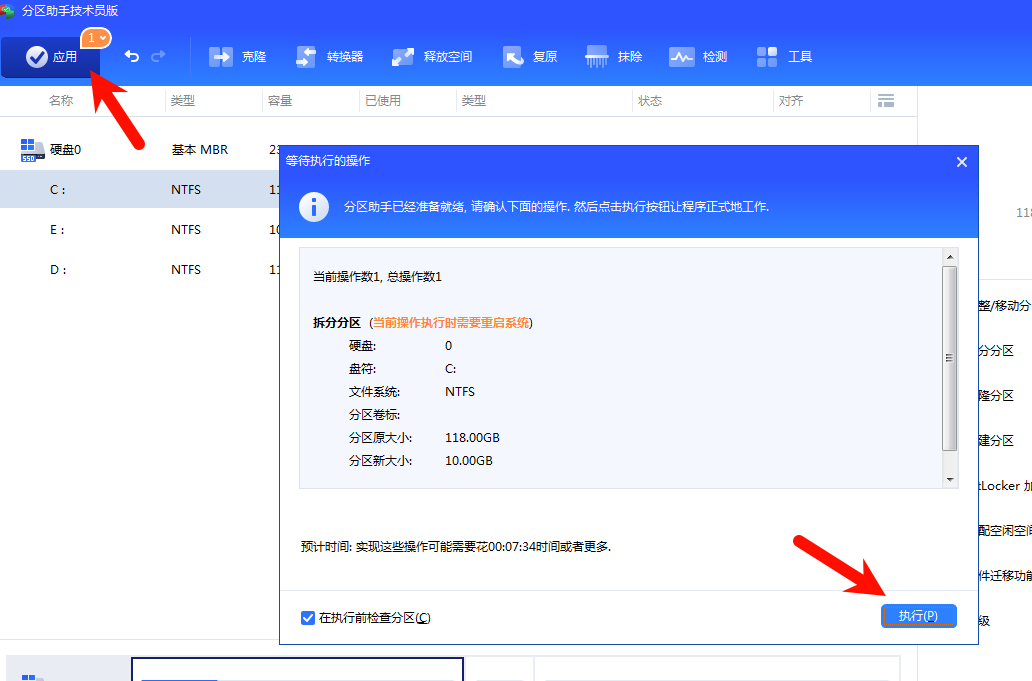Click the undo arrow icon
Viewport: 1032px width, 681px height.
pyautogui.click(x=131, y=57)
